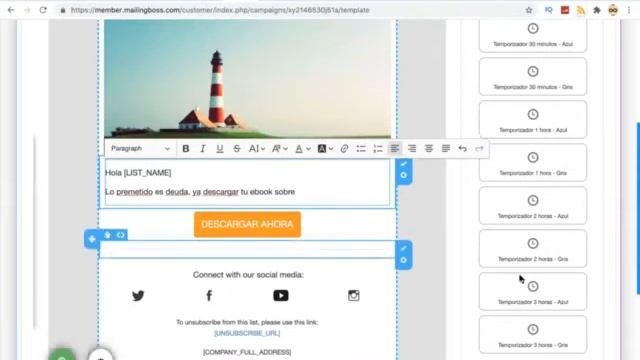
Task: Reload the page in browser
Action: 43,10
